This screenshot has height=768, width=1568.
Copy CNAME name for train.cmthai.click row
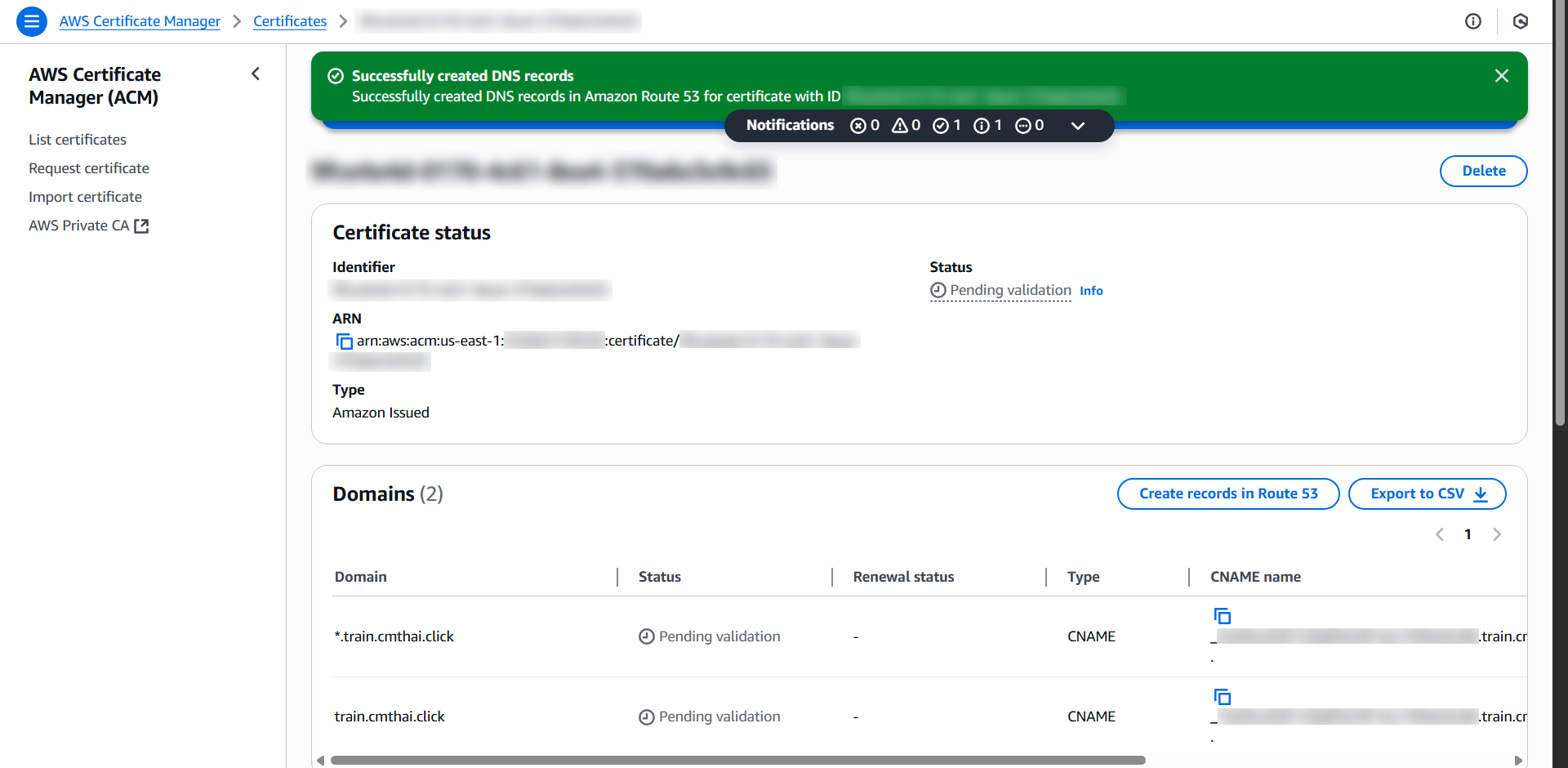click(x=1223, y=697)
